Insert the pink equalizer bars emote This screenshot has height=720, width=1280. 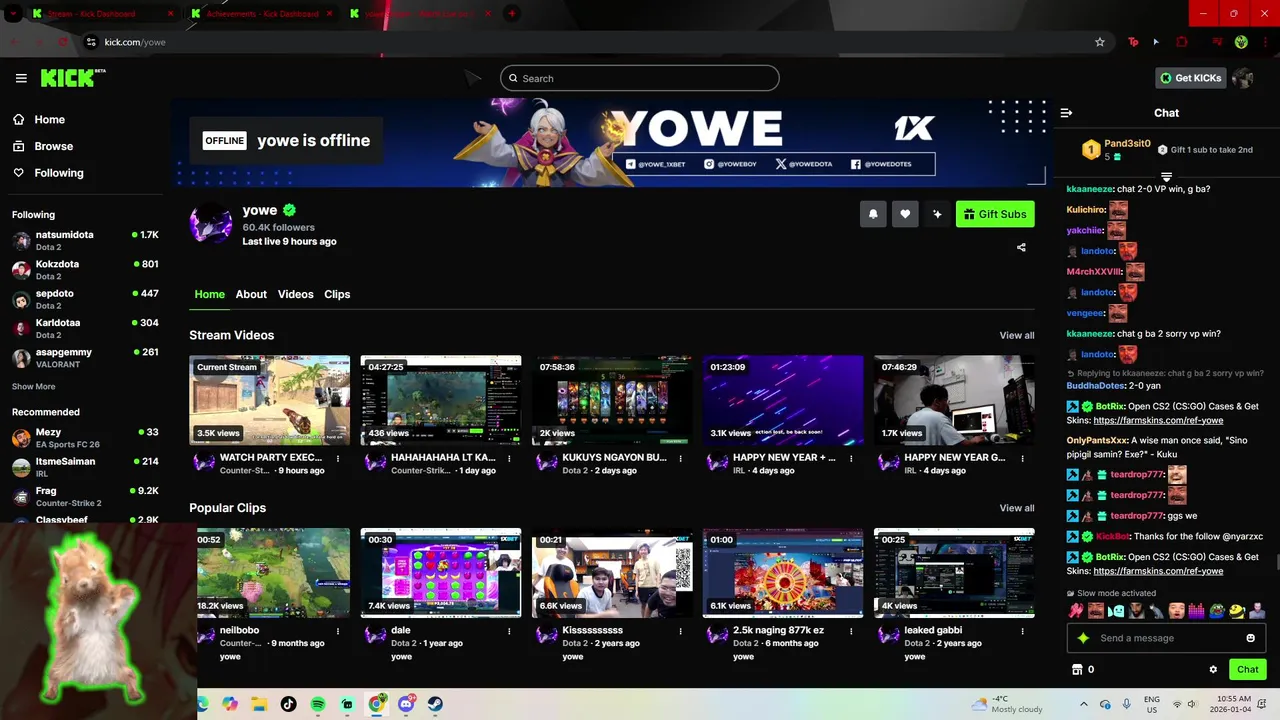click(1196, 610)
